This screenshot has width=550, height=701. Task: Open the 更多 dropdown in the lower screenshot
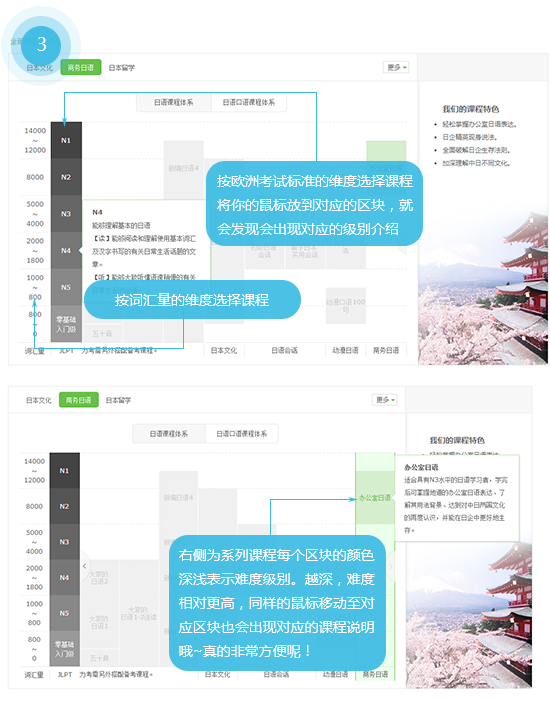click(x=385, y=400)
